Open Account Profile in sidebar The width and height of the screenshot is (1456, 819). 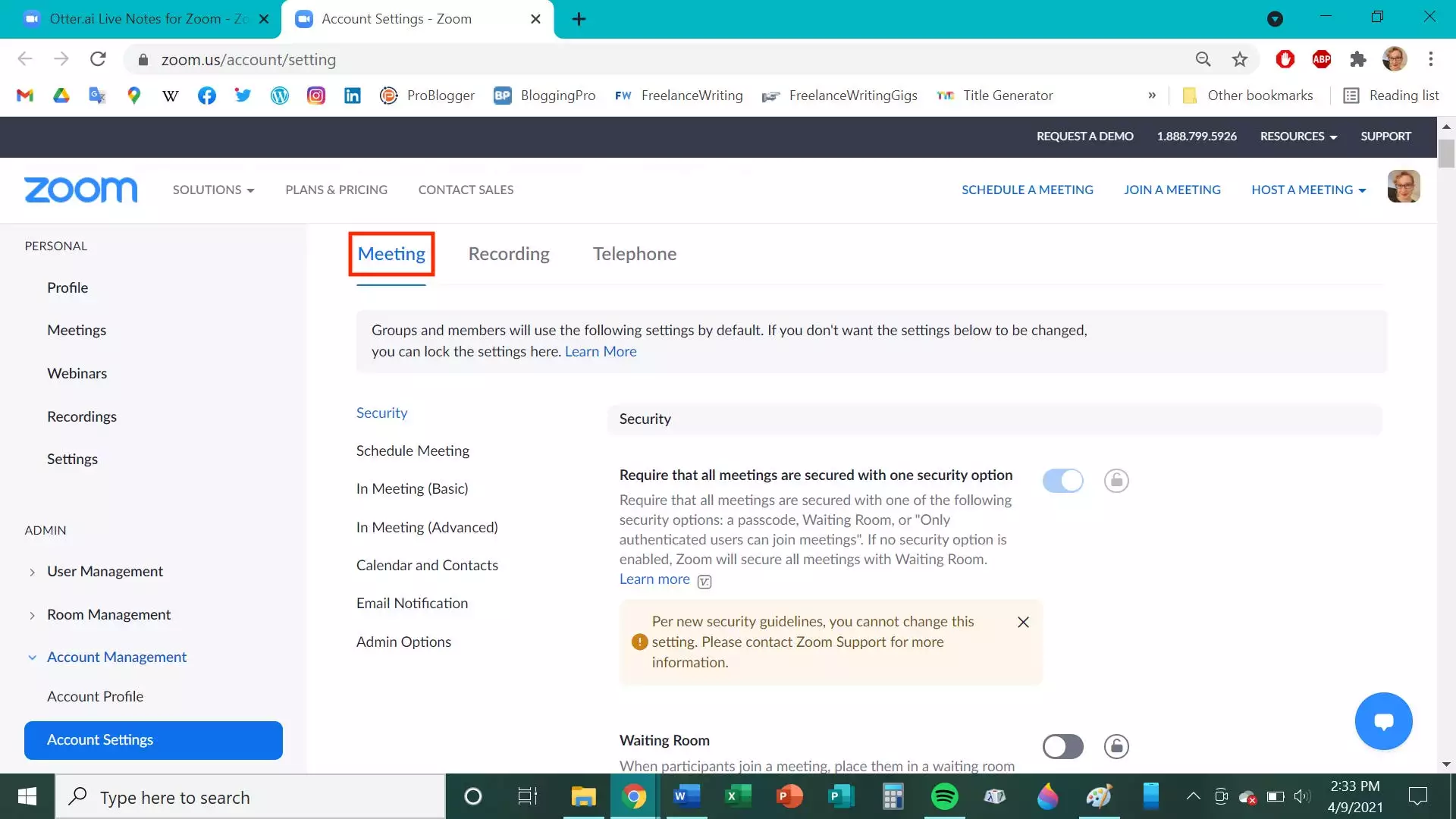click(x=95, y=697)
